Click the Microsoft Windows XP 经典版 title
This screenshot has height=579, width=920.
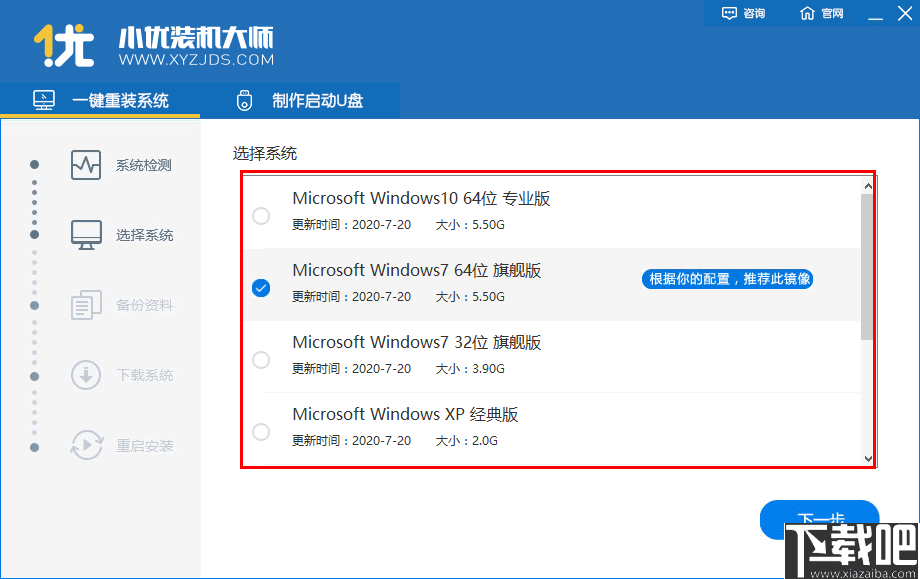405,414
